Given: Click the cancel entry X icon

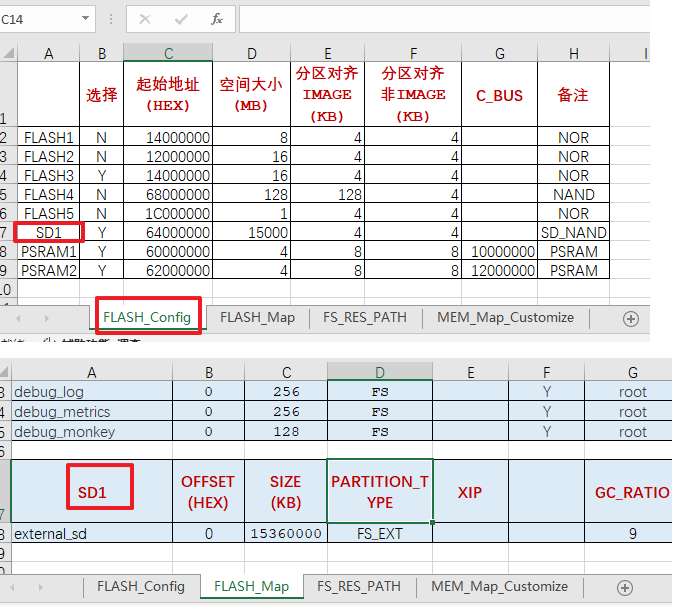Looking at the screenshot, I should pos(145,19).
